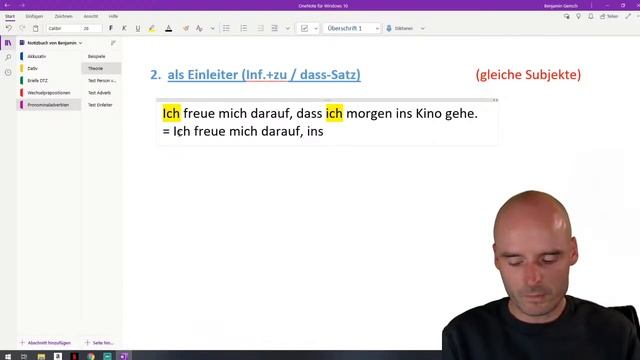Click the recent notes clock icon
Screen dimensions: 640x360
[x=8, y=72]
